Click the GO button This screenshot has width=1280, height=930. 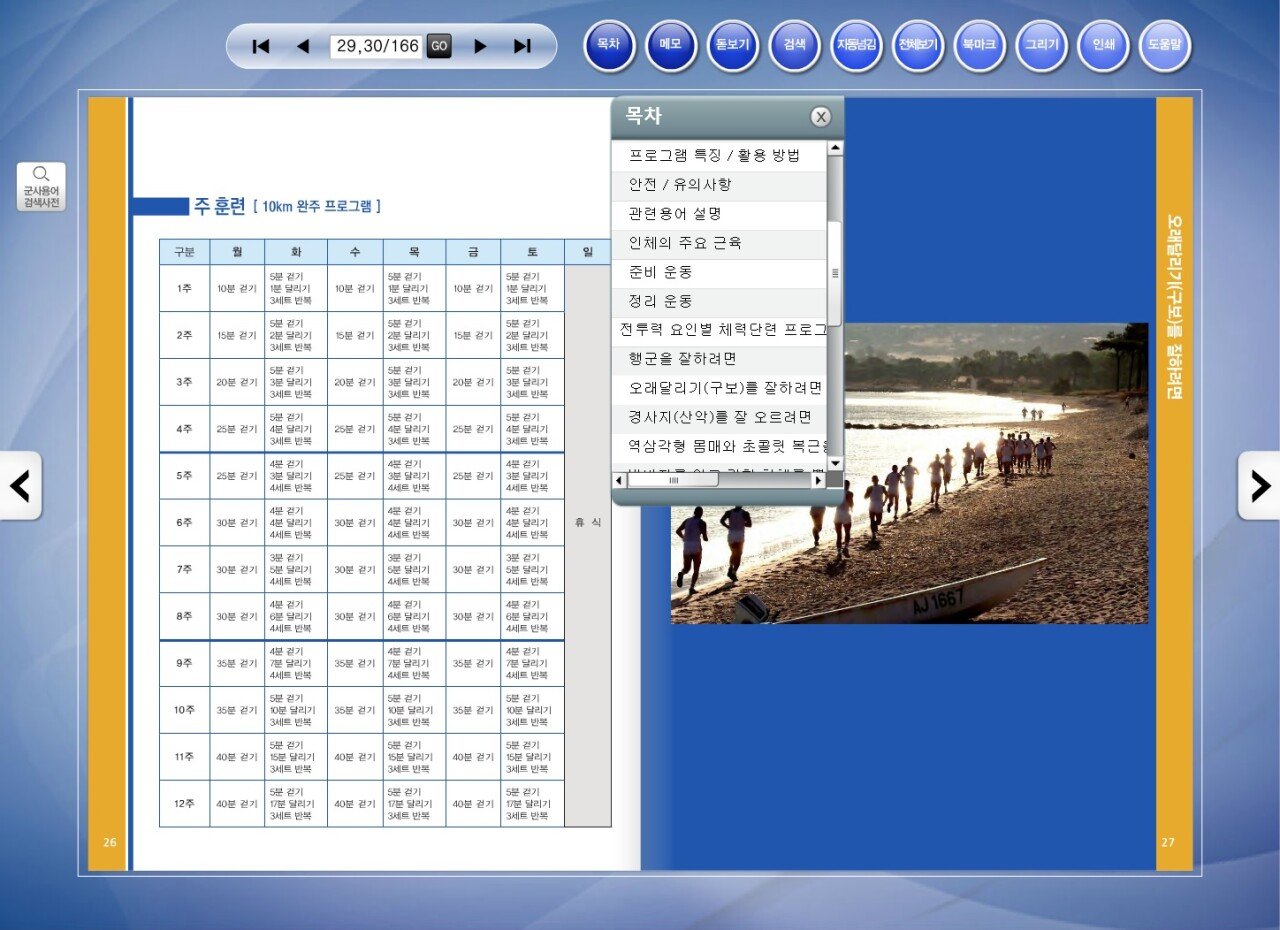[x=439, y=46]
